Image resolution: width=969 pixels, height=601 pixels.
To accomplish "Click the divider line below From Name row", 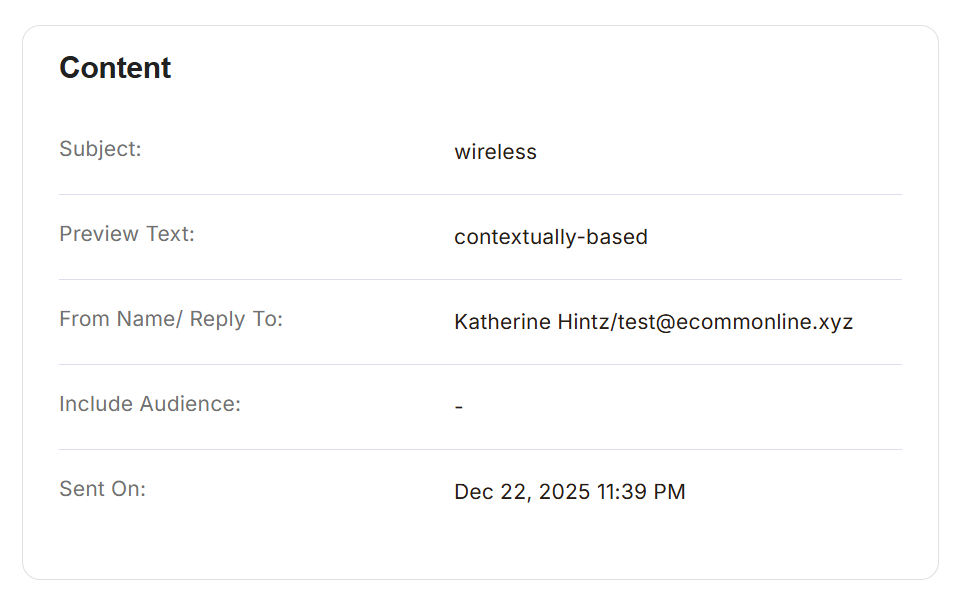I will pyautogui.click(x=480, y=365).
